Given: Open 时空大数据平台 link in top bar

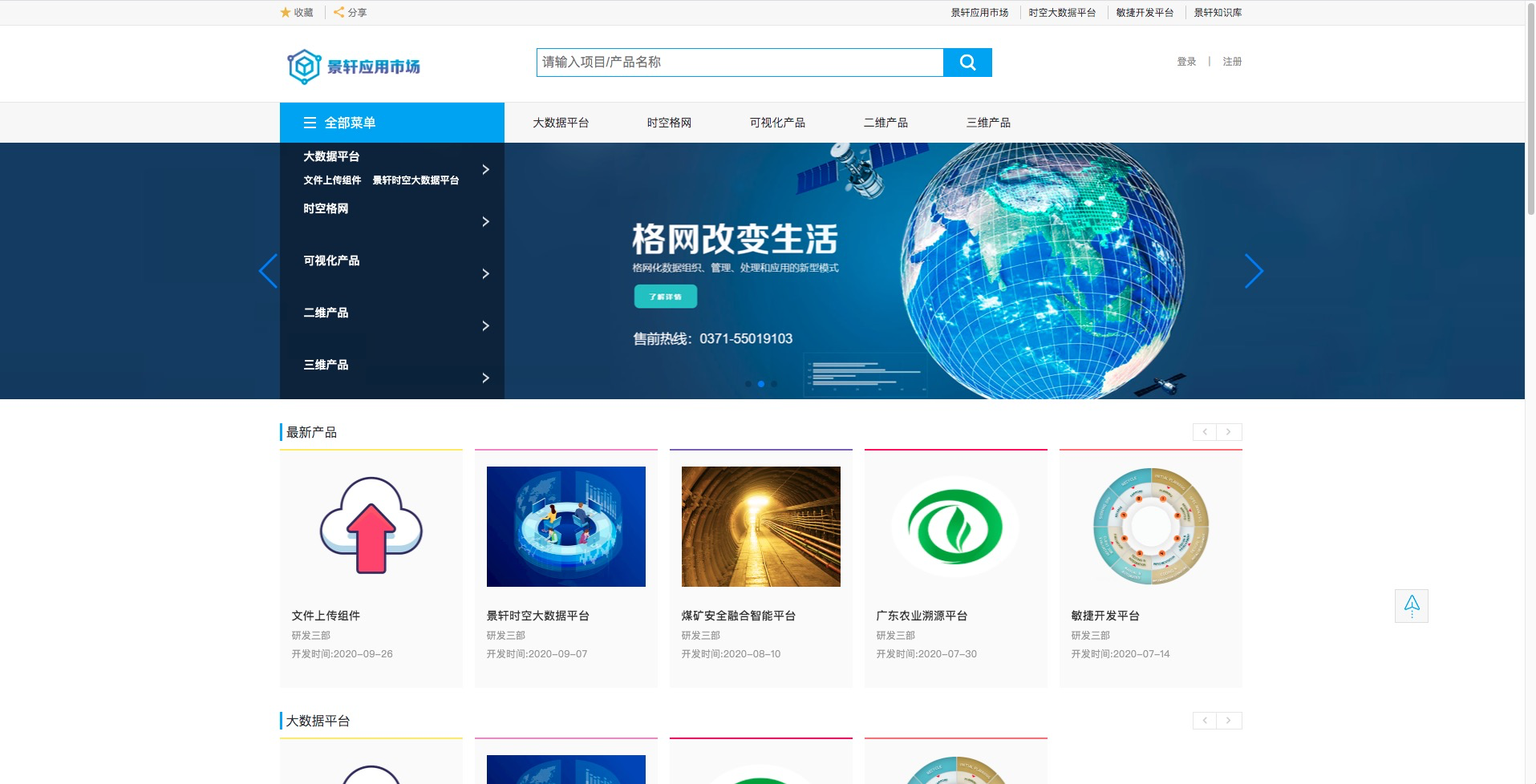Looking at the screenshot, I should point(1062,13).
